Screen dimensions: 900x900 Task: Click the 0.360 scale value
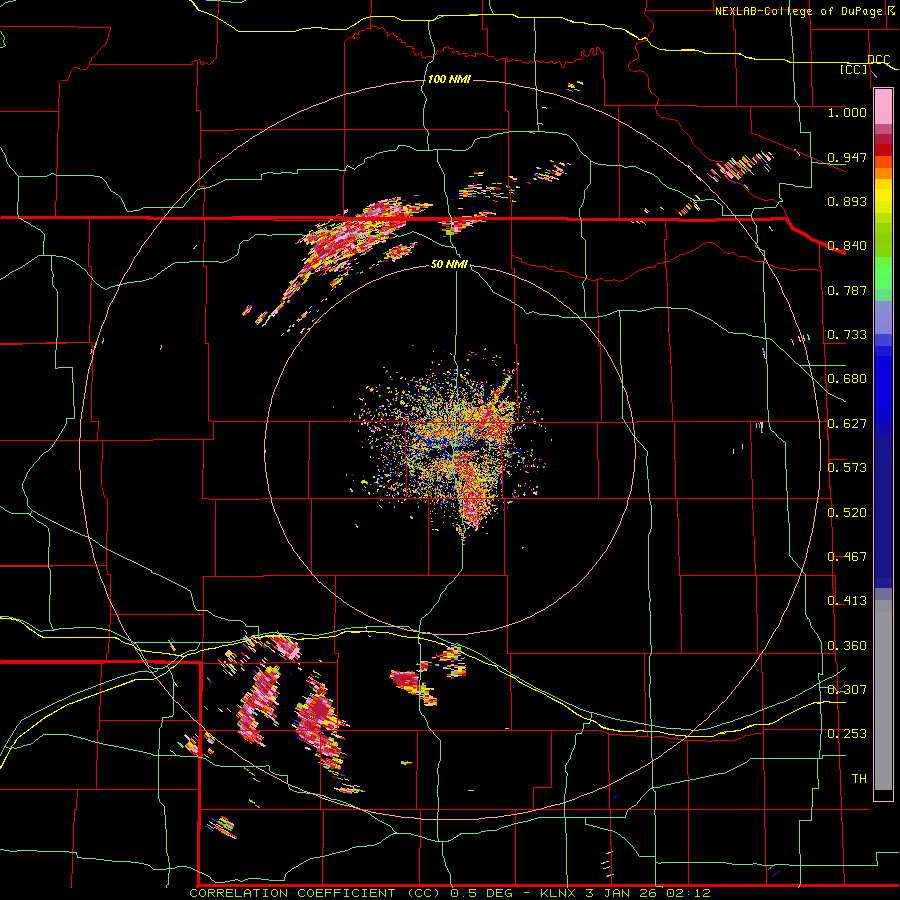pyautogui.click(x=847, y=646)
